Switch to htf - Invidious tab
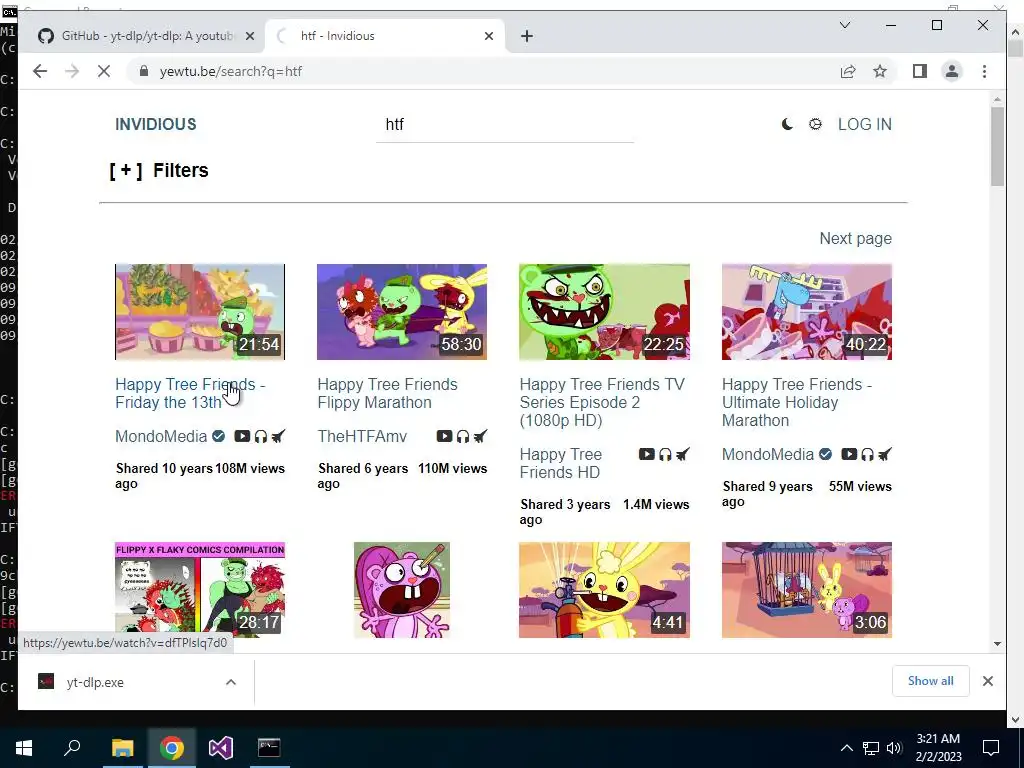Viewport: 1024px width, 768px height. pos(385,36)
